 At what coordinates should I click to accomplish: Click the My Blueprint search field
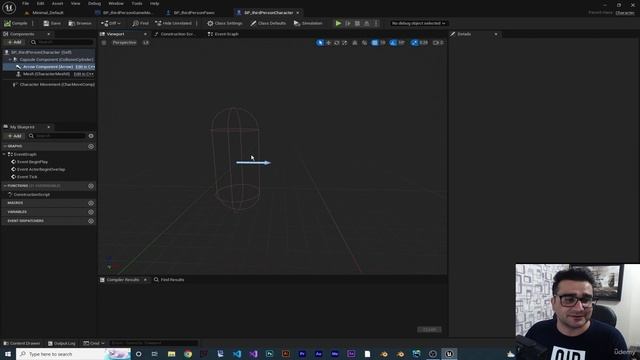click(57, 136)
